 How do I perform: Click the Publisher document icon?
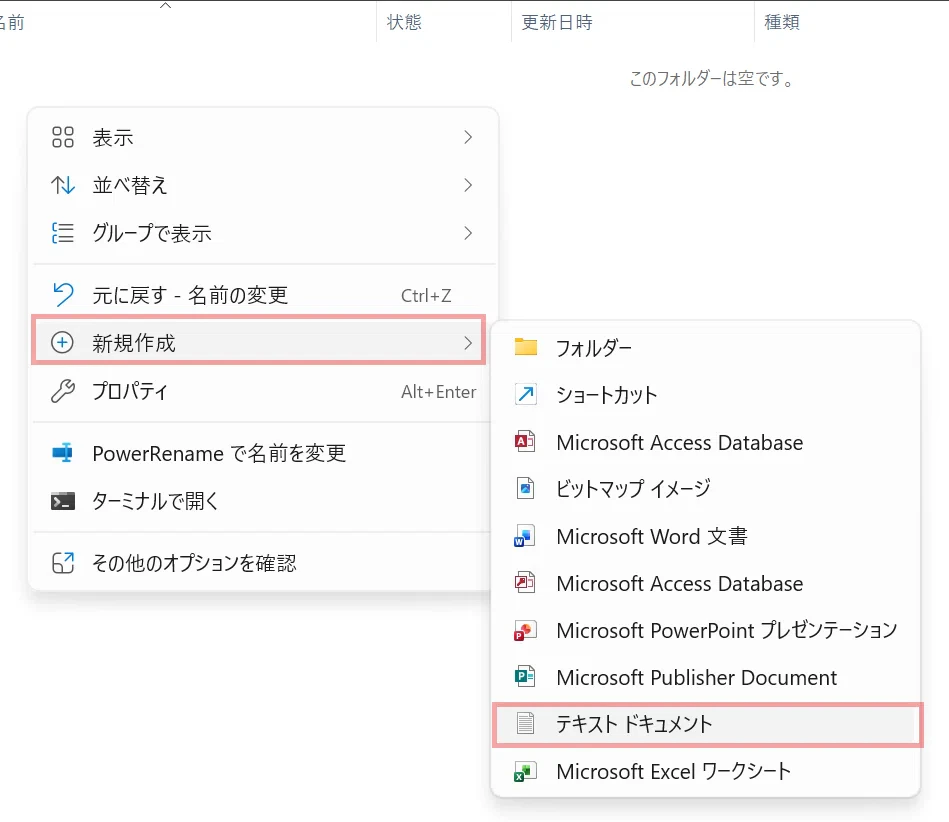pyautogui.click(x=524, y=676)
